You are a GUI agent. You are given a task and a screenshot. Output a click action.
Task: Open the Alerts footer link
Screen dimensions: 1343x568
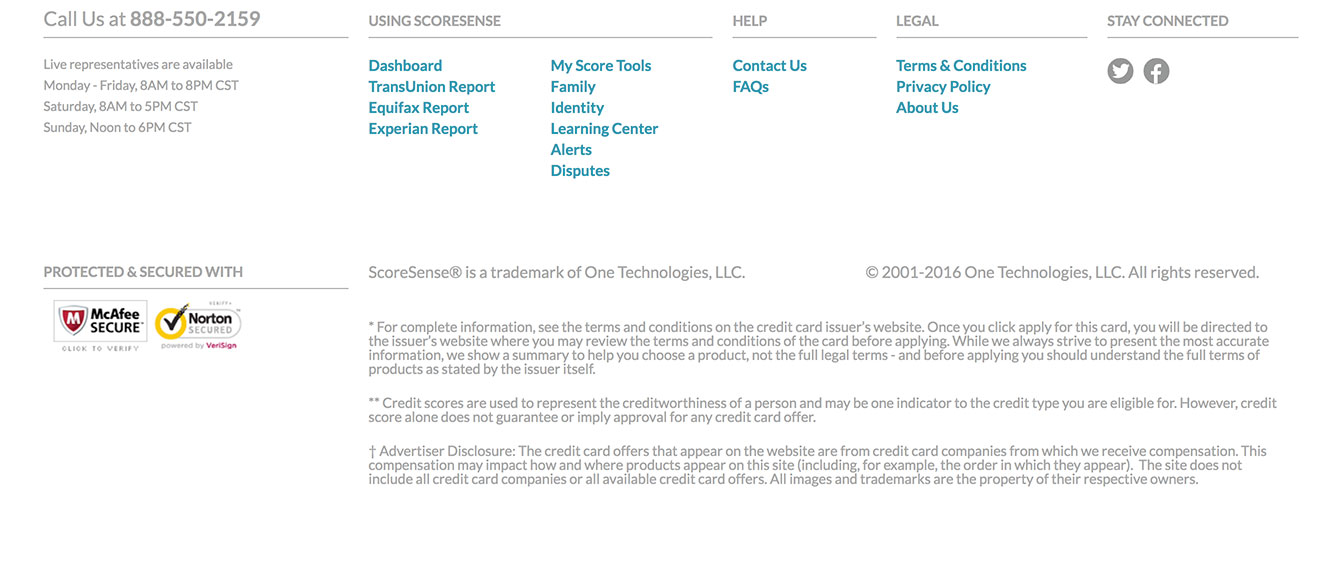[x=571, y=150]
